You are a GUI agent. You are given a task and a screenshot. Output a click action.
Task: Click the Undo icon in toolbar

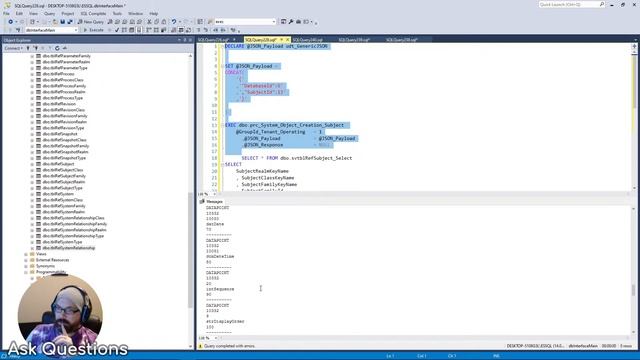pos(174,22)
